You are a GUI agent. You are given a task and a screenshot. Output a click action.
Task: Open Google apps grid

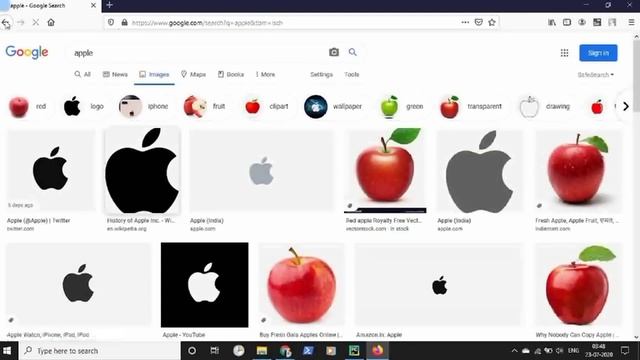pyautogui.click(x=564, y=53)
